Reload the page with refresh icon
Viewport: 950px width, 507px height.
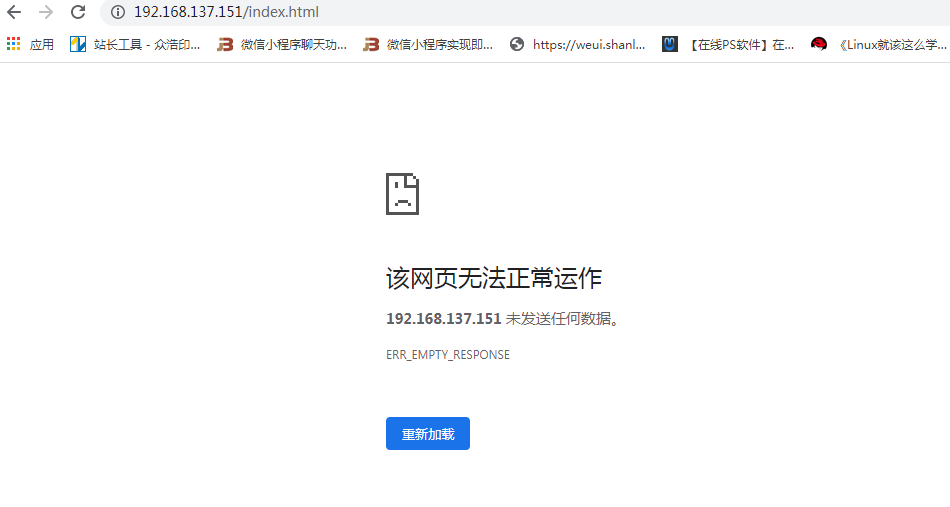[78, 12]
